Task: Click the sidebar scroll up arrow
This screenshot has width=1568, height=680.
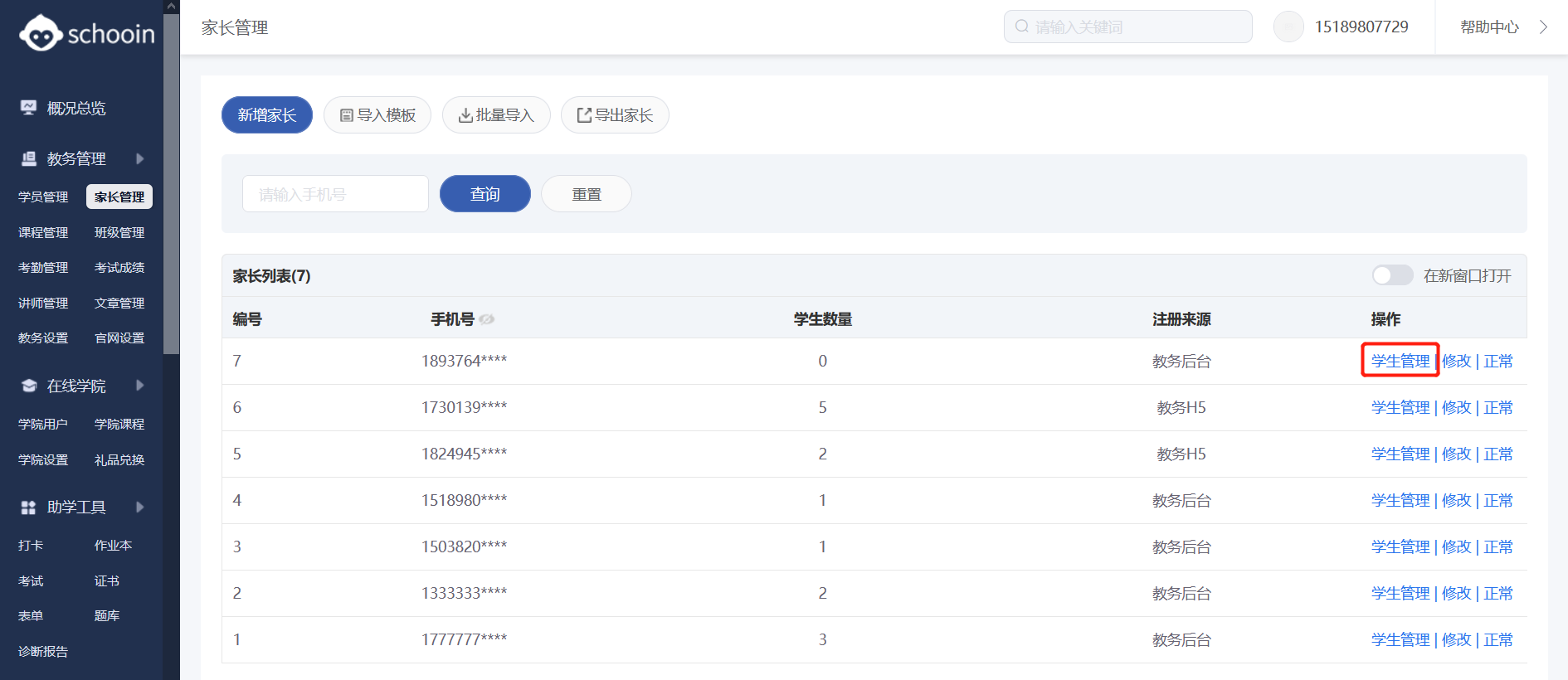Action: pyautogui.click(x=171, y=7)
